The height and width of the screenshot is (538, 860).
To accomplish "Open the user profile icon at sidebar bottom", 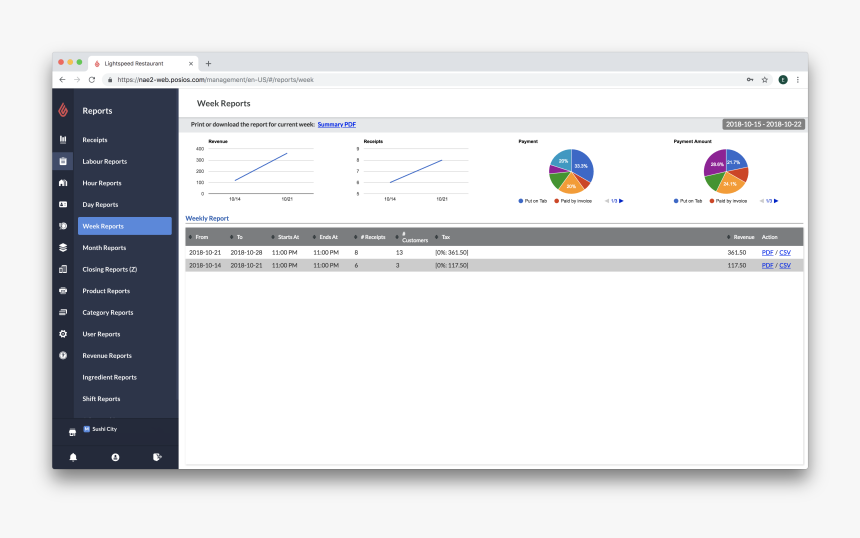I will tap(115, 457).
